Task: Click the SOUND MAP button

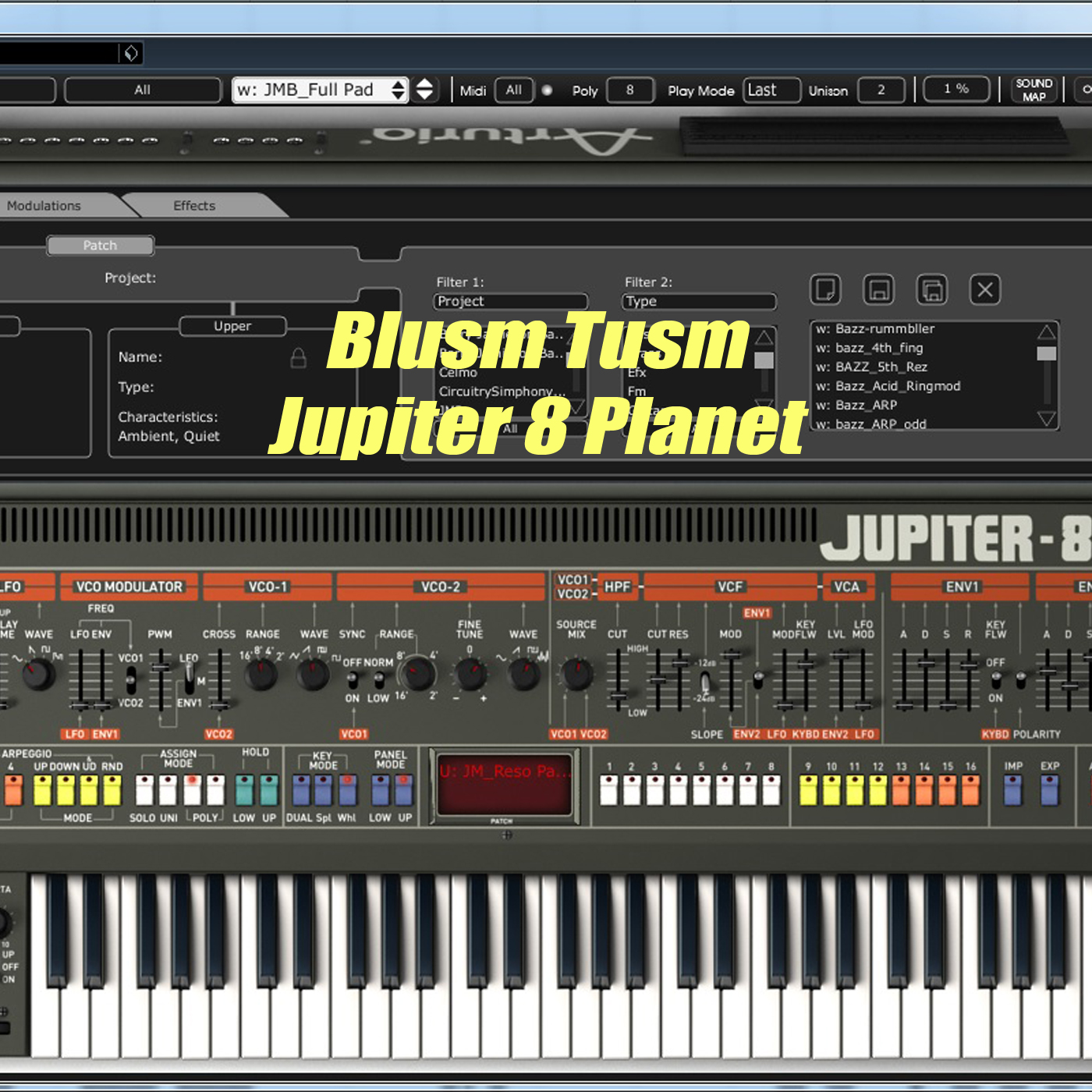Action: (1033, 90)
